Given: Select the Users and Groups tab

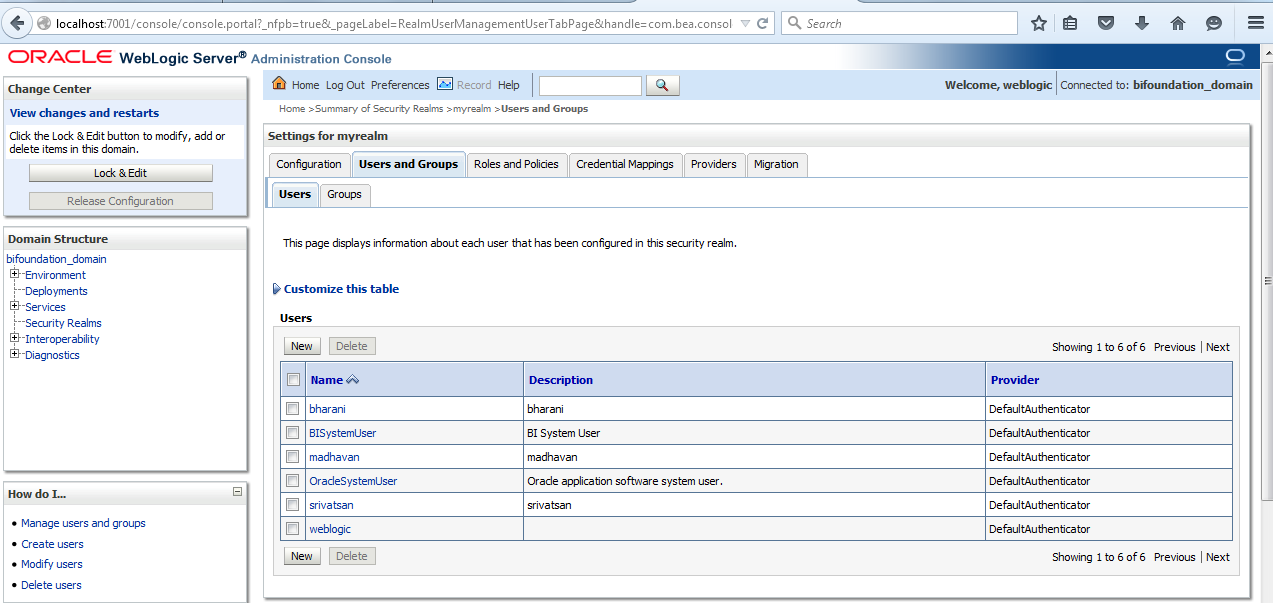Looking at the screenshot, I should tap(408, 165).
